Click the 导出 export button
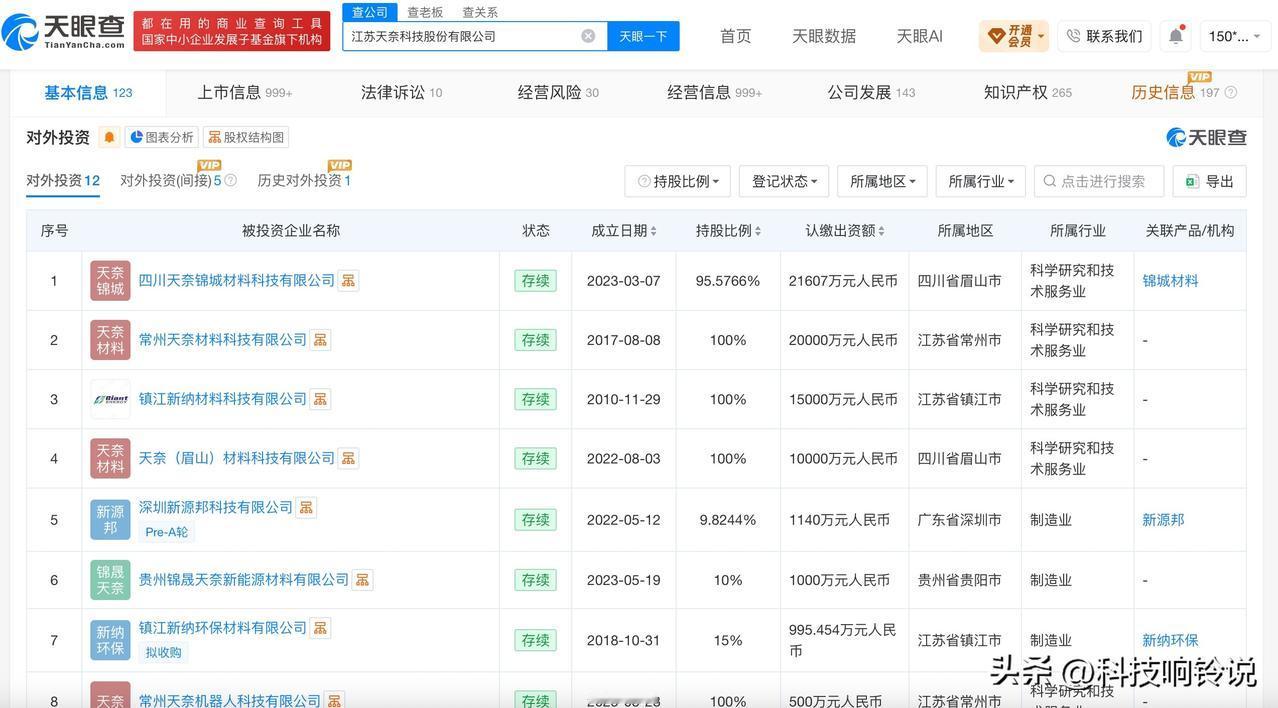The width and height of the screenshot is (1278, 708). pos(1209,181)
